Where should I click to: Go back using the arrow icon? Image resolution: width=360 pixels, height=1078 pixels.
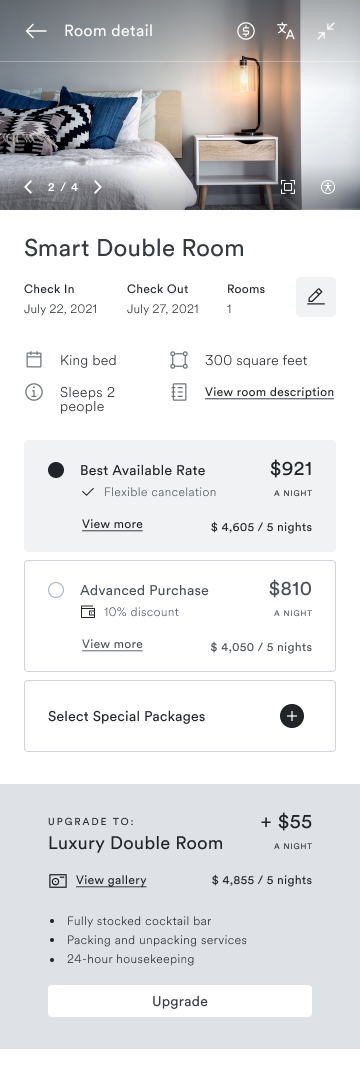[x=36, y=31]
